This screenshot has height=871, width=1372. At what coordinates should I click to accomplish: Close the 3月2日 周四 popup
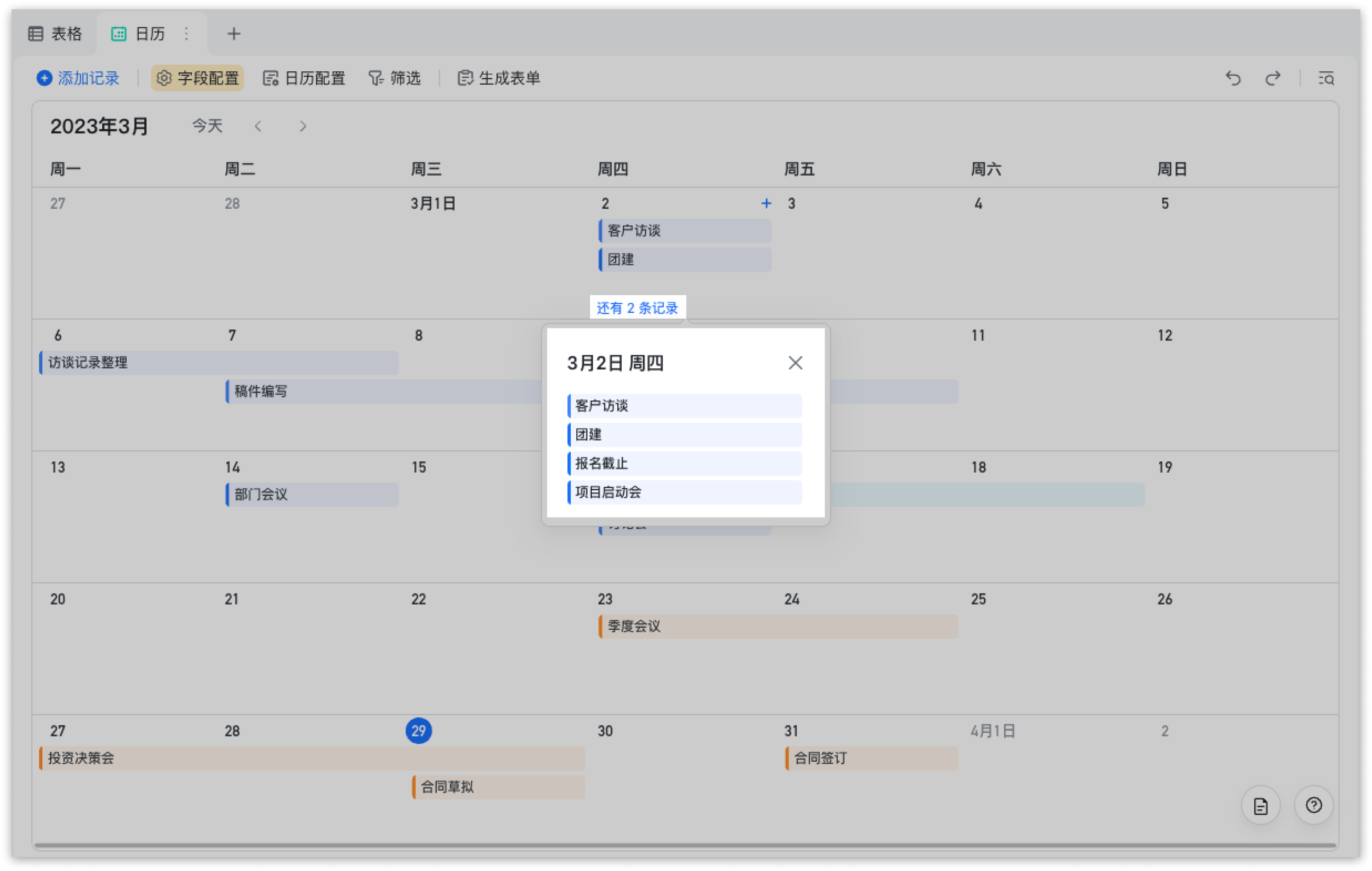[x=795, y=362]
